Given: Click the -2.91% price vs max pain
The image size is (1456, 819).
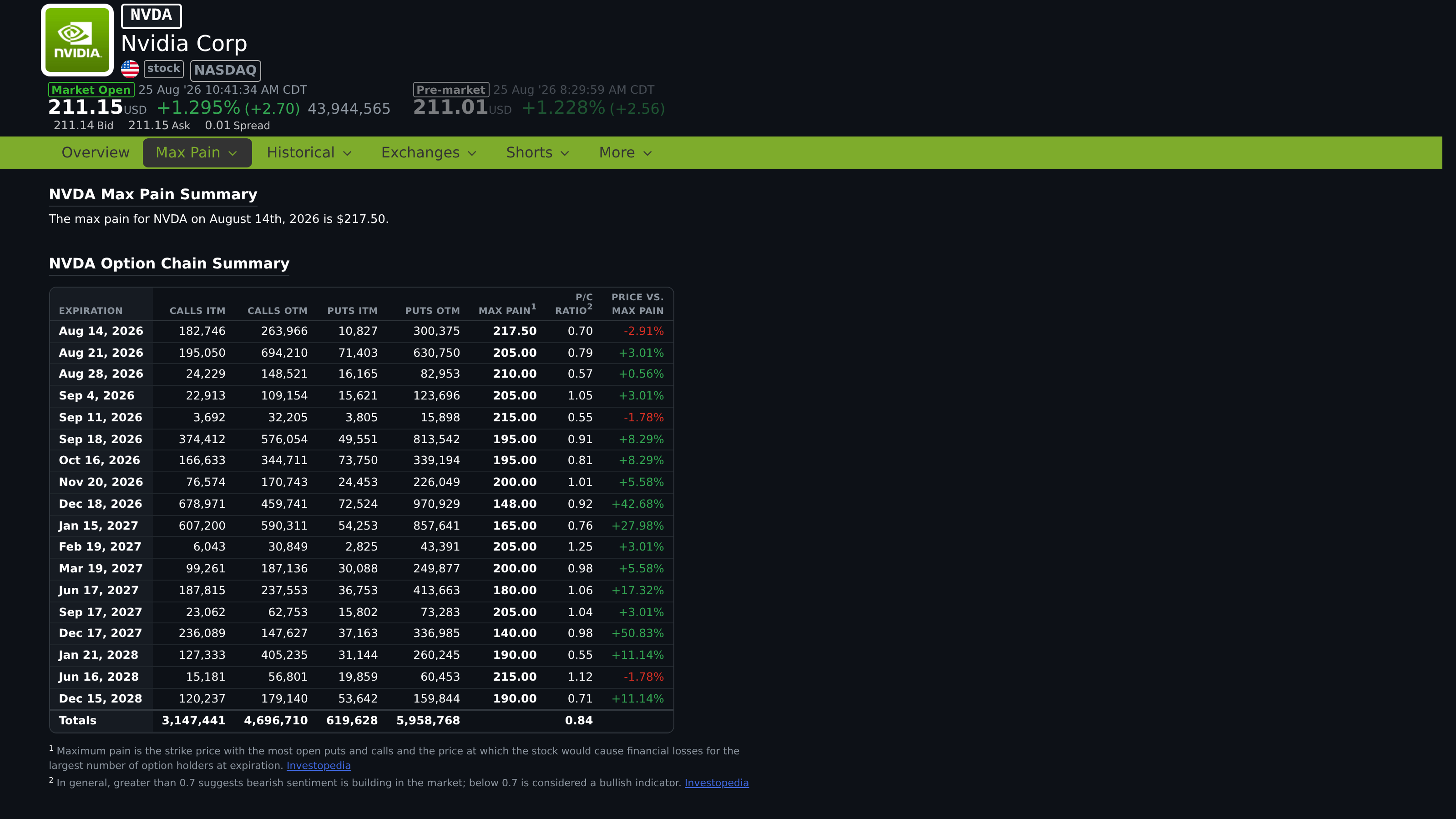Looking at the screenshot, I should pos(644,331).
